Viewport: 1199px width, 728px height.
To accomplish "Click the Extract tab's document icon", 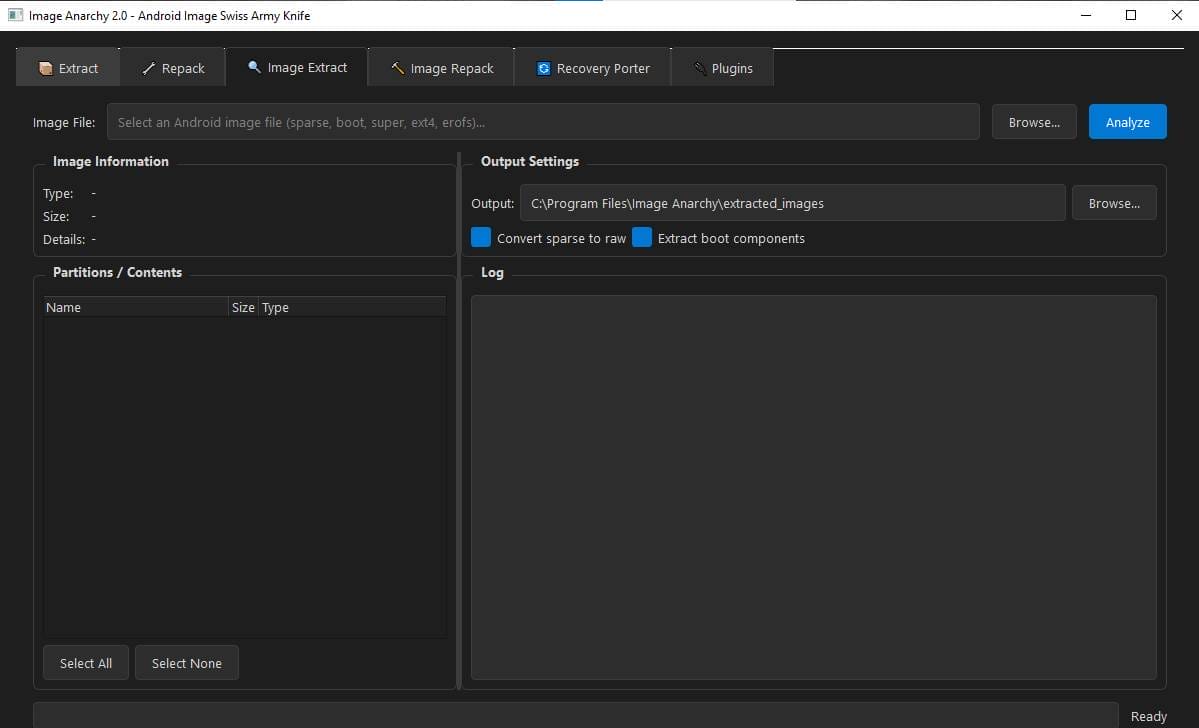I will (46, 67).
